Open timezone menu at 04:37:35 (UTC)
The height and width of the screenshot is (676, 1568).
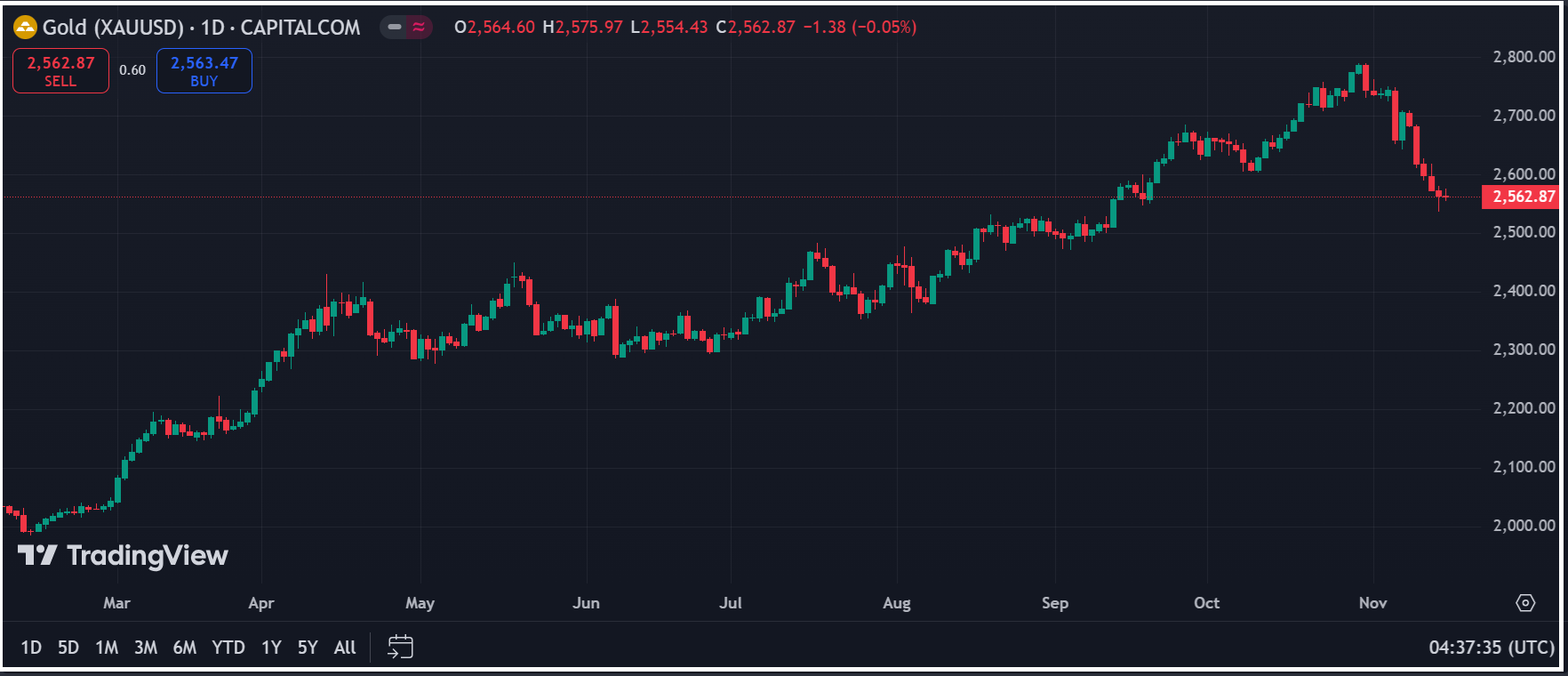tap(1492, 648)
